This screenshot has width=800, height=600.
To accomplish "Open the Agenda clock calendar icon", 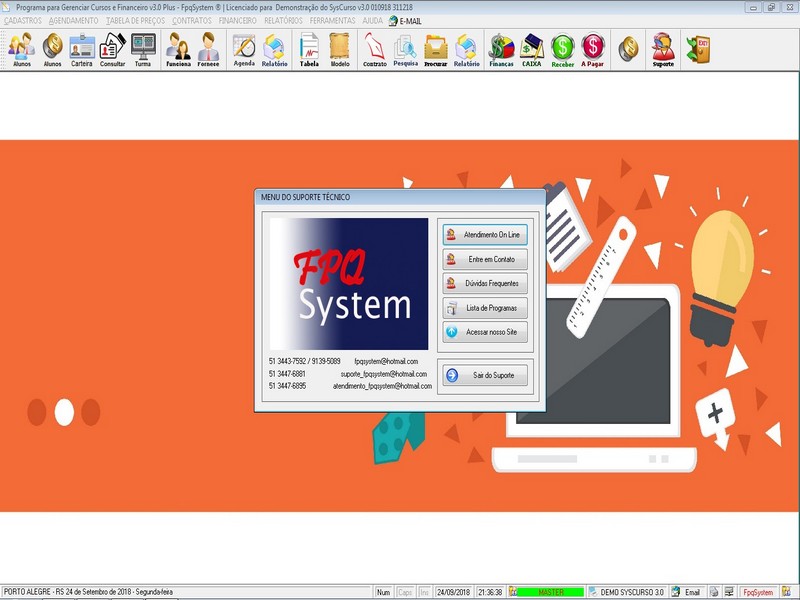I will pos(244,49).
